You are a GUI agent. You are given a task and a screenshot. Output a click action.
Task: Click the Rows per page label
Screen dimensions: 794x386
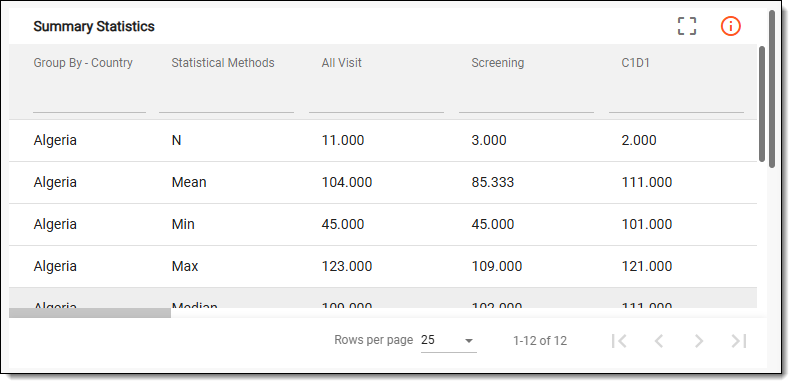click(x=374, y=340)
